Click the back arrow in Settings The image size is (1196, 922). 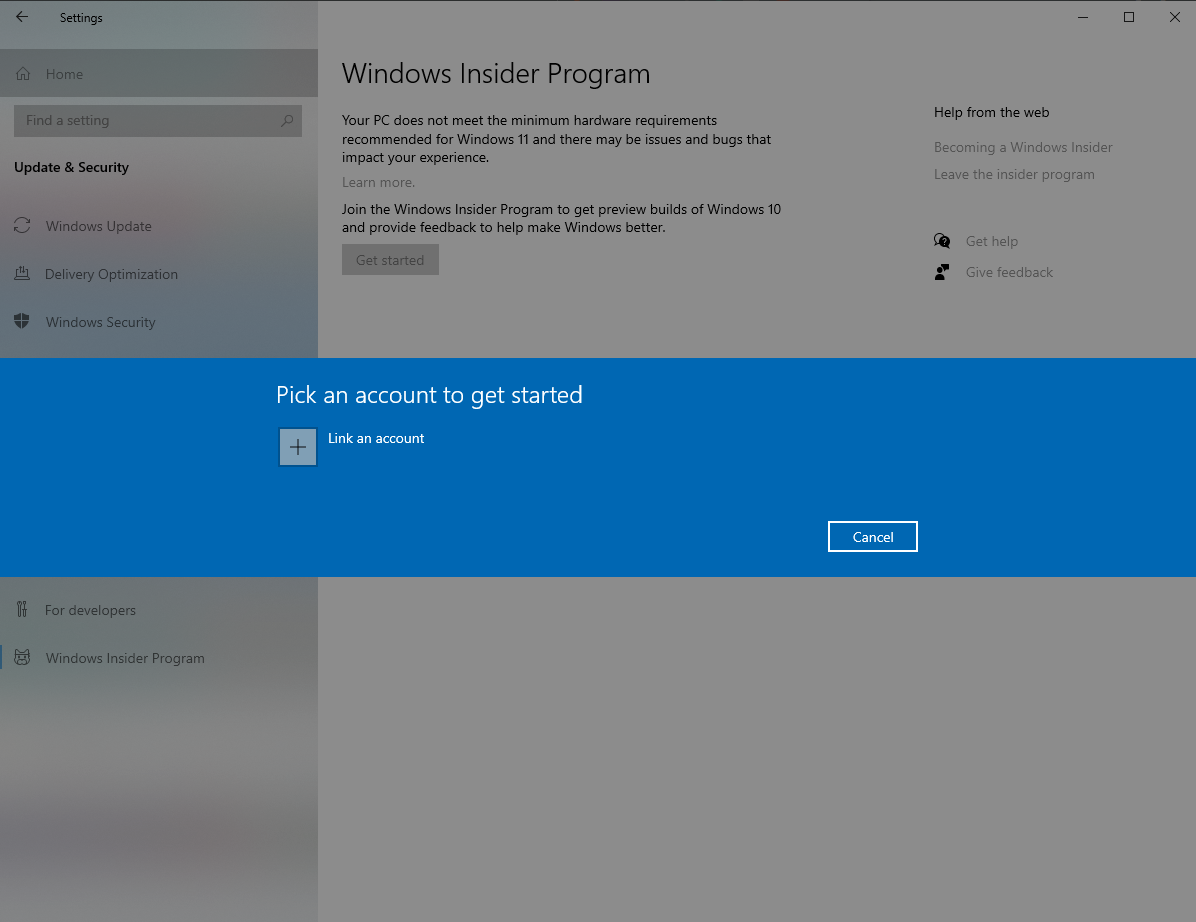pos(22,17)
